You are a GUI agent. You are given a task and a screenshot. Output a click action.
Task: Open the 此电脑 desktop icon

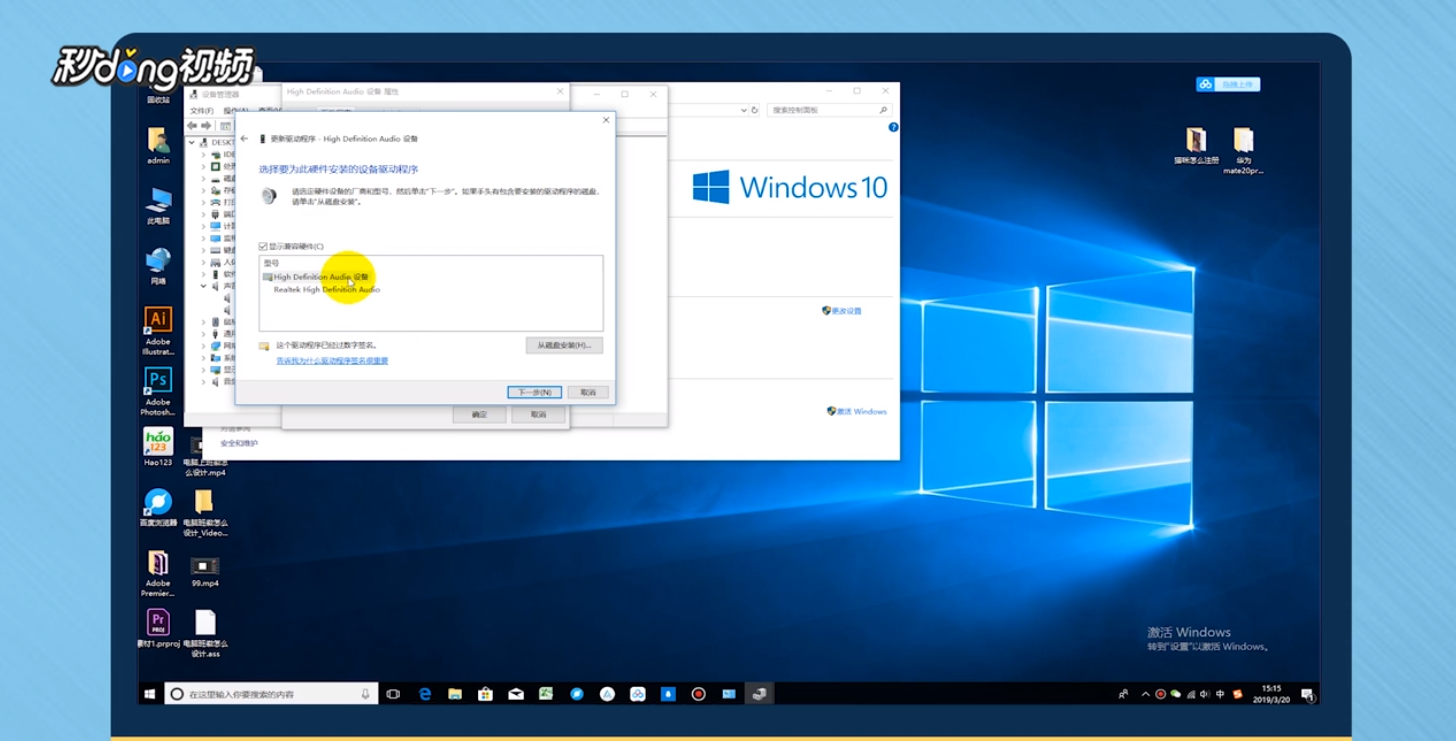pos(158,205)
